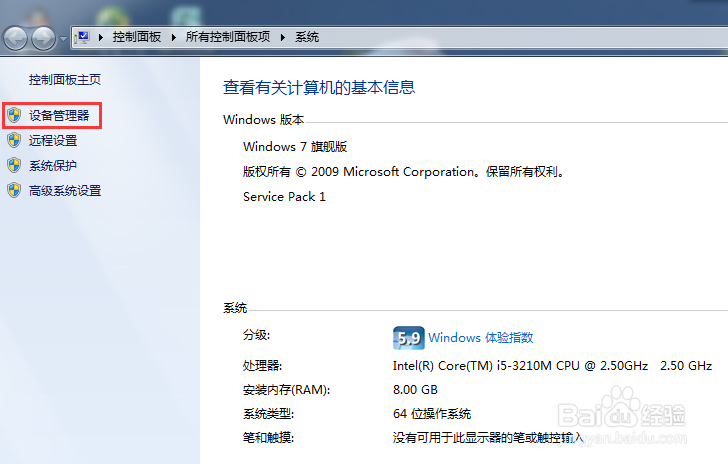Image resolution: width=728 pixels, height=464 pixels.
Task: Click shield icon beside 高级系统设置
Action: coord(14,190)
